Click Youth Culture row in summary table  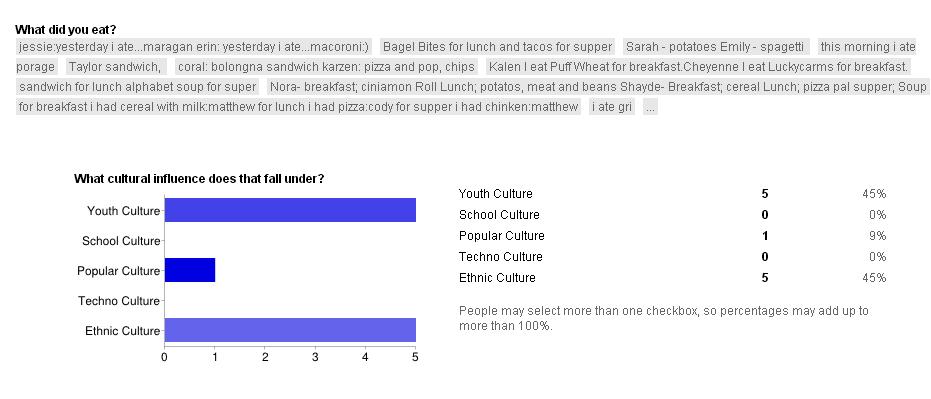click(x=672, y=194)
